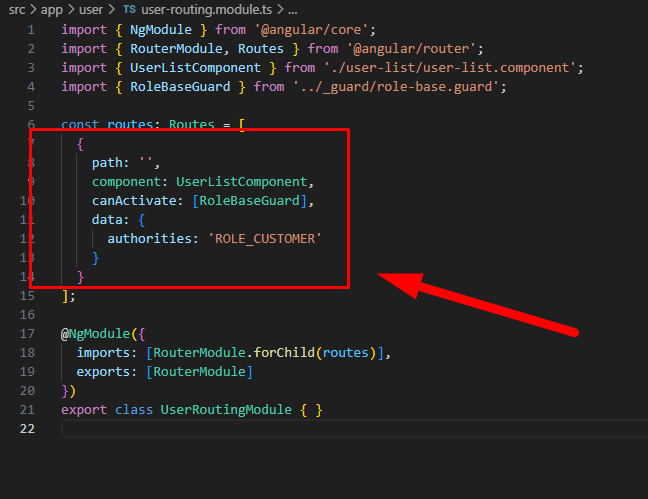648x499 pixels.
Task: Click line number 17 in the gutter
Action: coord(26,334)
